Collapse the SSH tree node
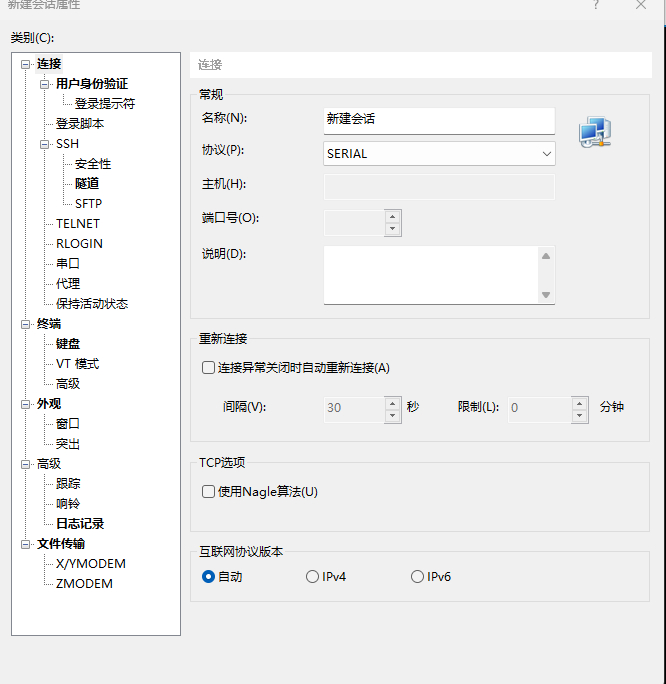Viewport: 666px width, 684px height. click(x=44, y=144)
